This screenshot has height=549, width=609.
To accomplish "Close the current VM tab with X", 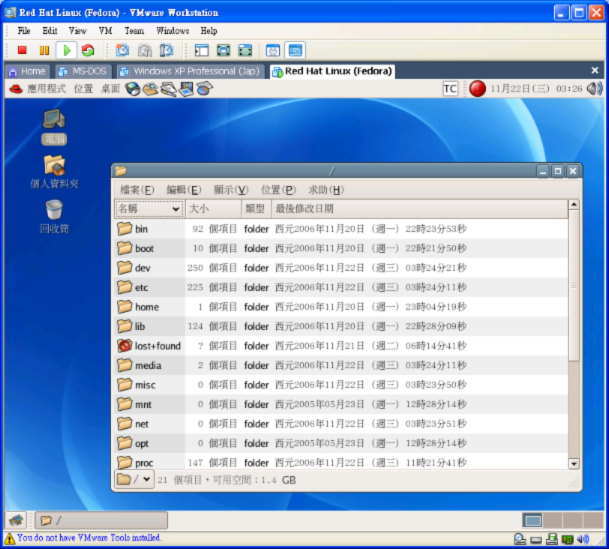I will 595,70.
